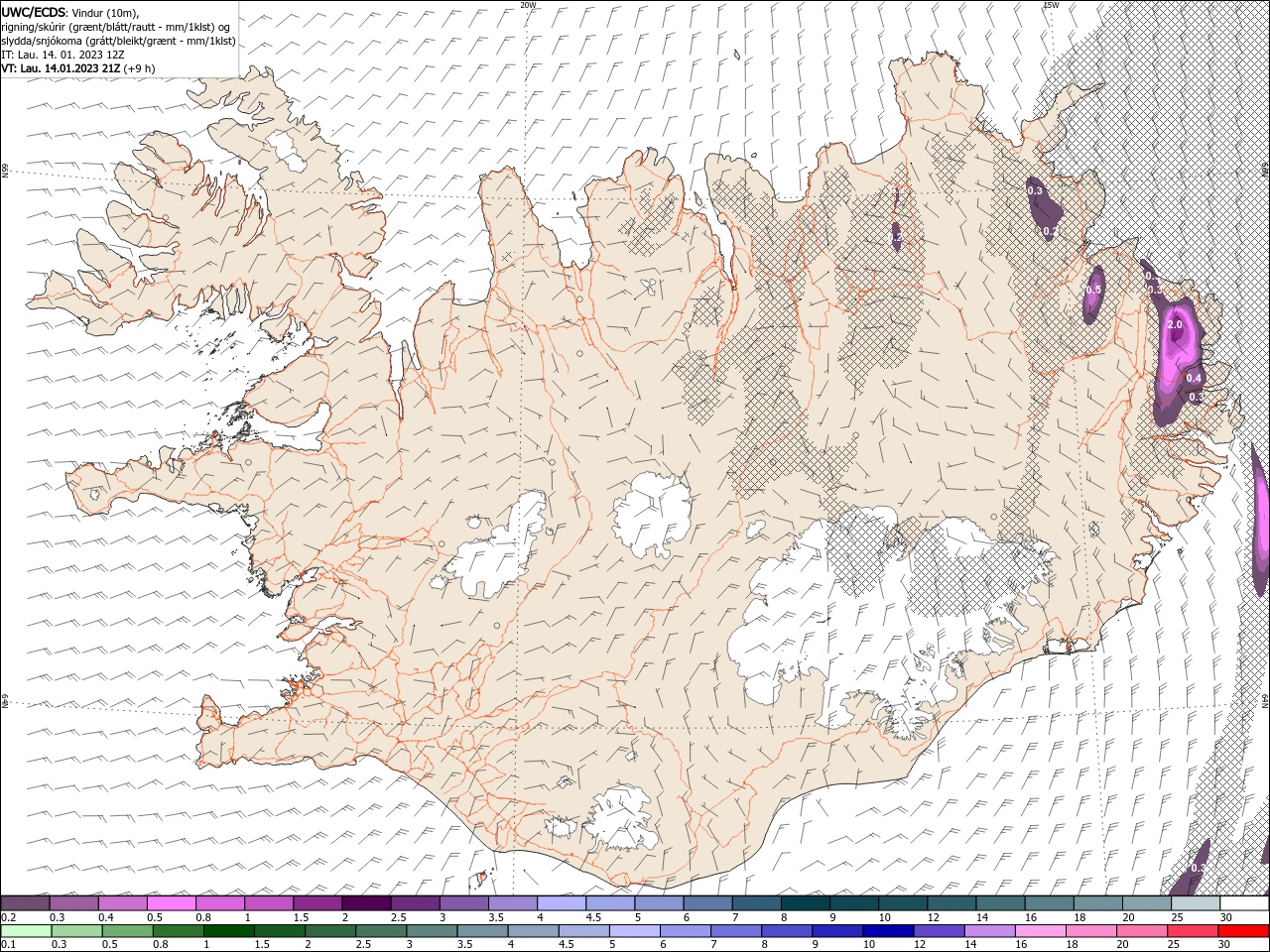Pick the light violet 14–16 swatch, bottom row
1270x952 pixels.
click(x=989, y=931)
